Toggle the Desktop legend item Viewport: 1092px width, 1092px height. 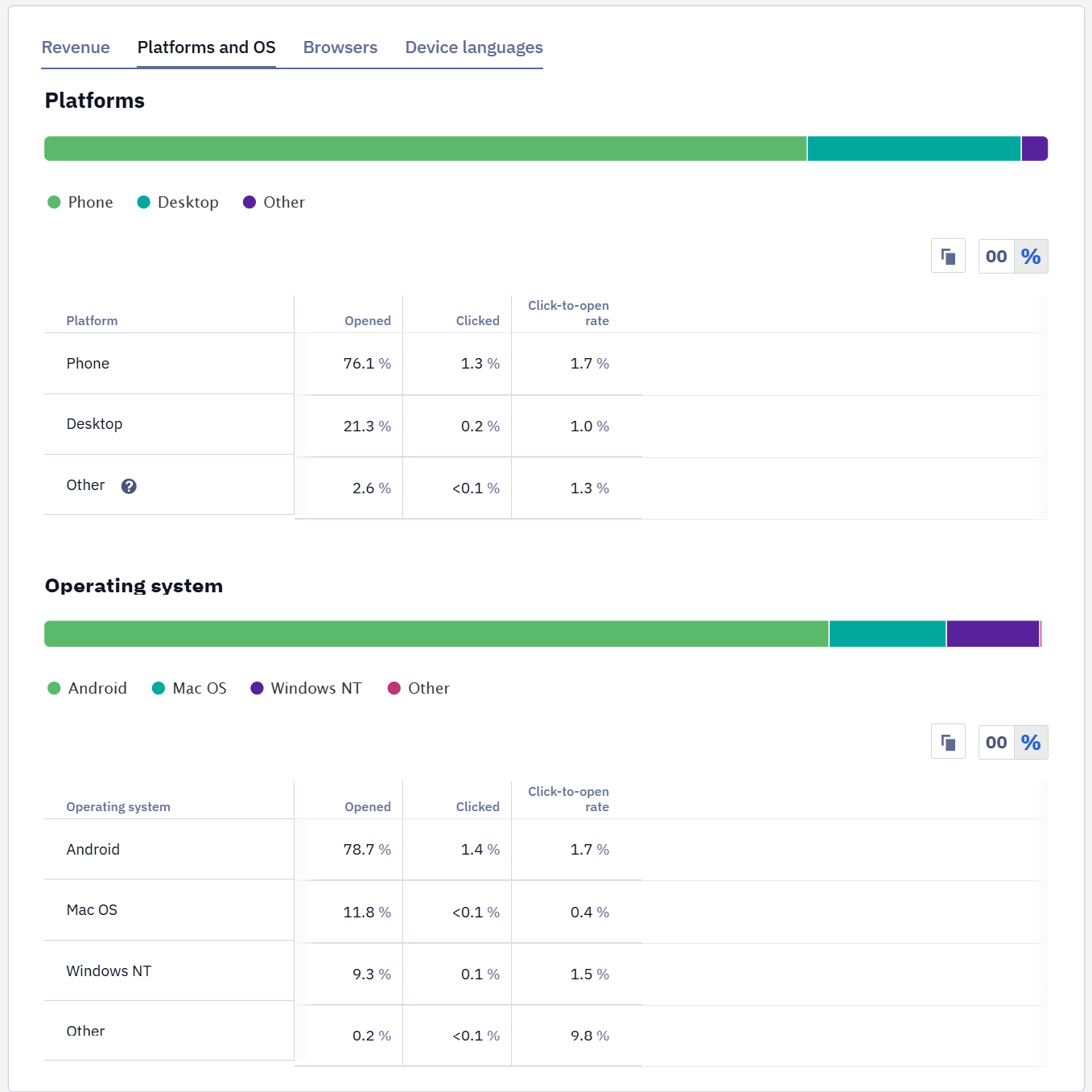click(178, 202)
